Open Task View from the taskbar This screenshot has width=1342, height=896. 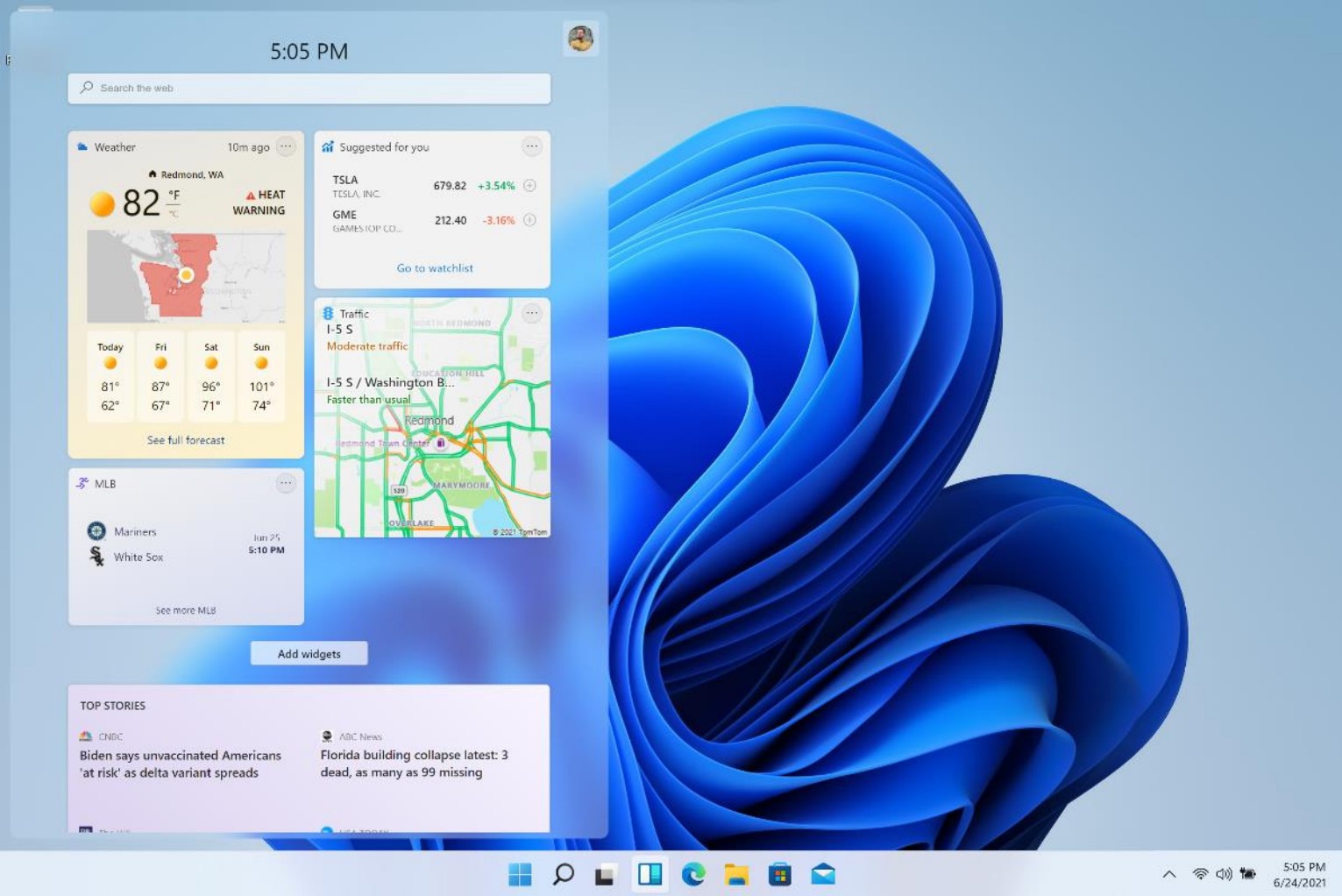pyautogui.click(x=606, y=873)
